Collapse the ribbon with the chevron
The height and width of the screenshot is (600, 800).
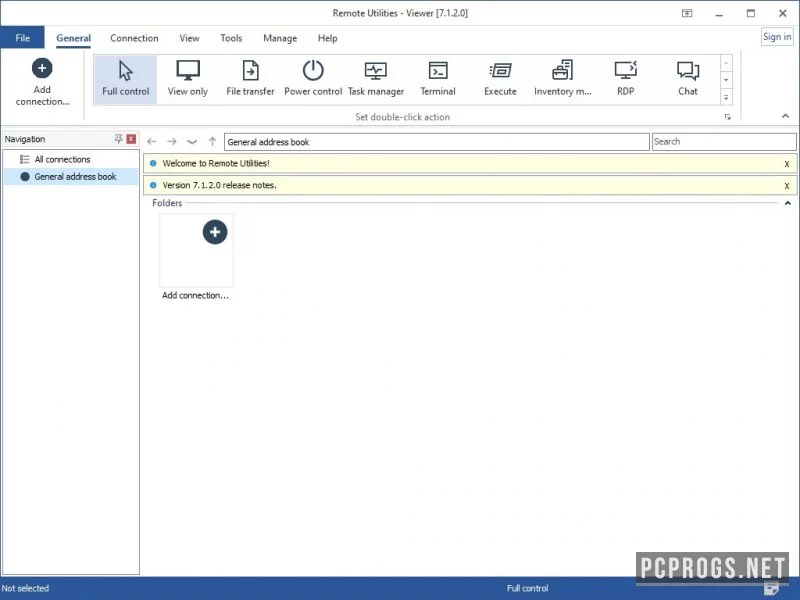[x=785, y=116]
